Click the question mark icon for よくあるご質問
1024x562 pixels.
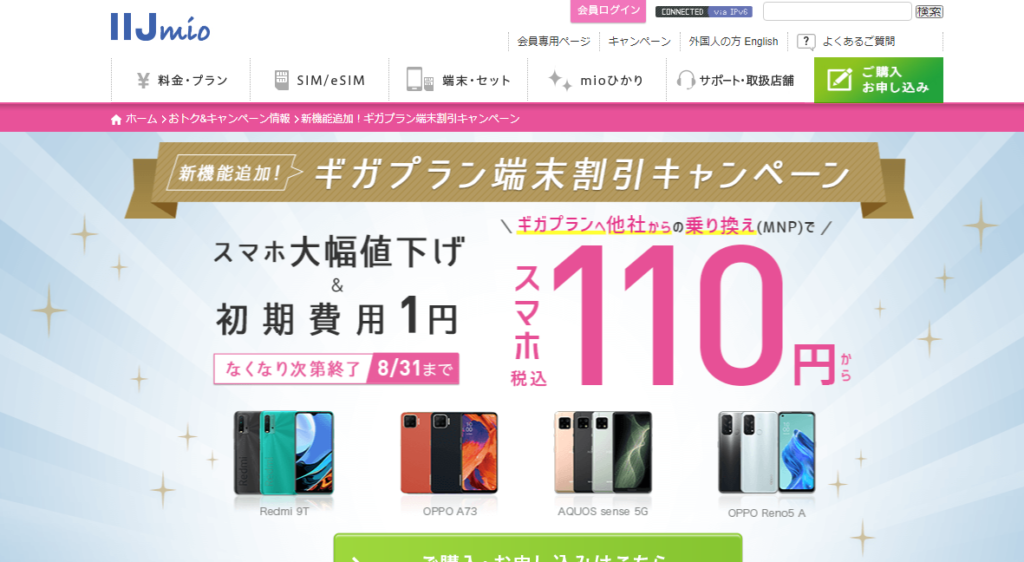click(x=806, y=41)
